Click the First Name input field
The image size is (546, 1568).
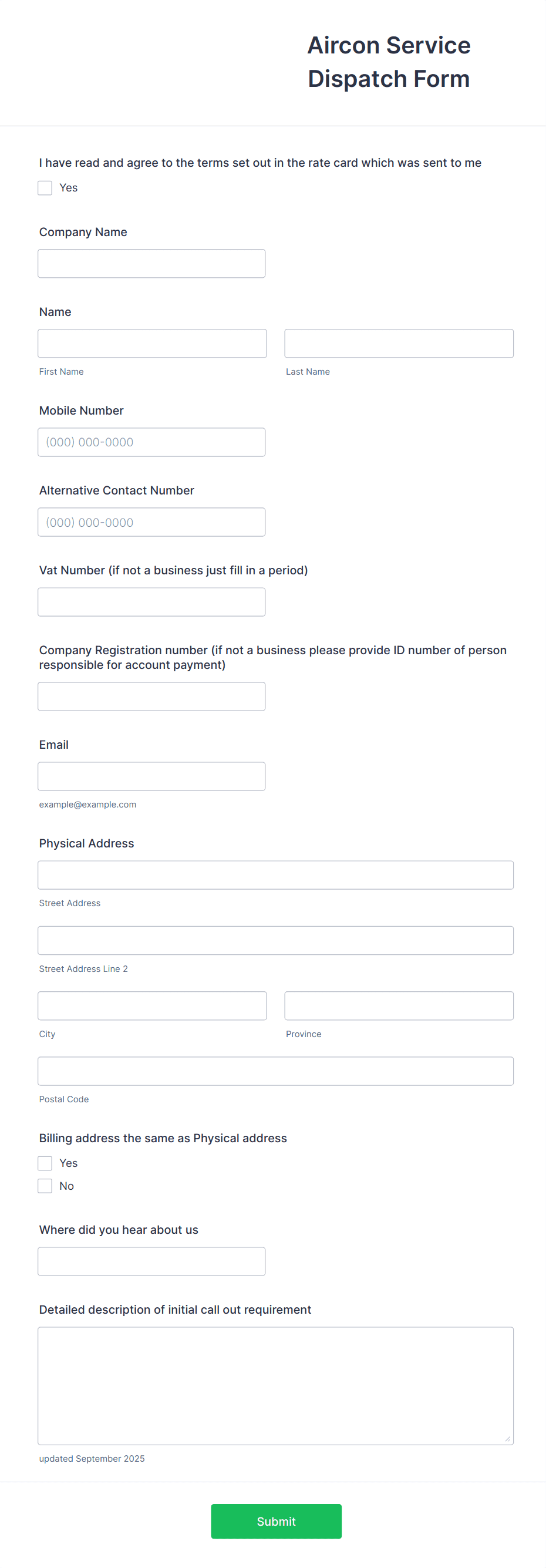(152, 343)
